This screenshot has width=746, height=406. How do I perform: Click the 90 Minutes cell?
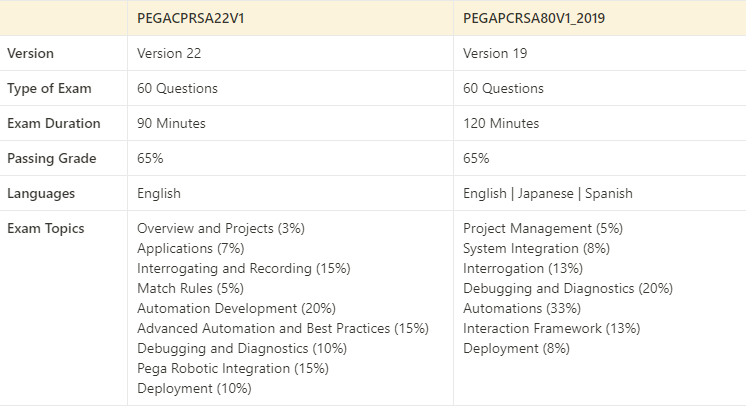click(x=171, y=124)
